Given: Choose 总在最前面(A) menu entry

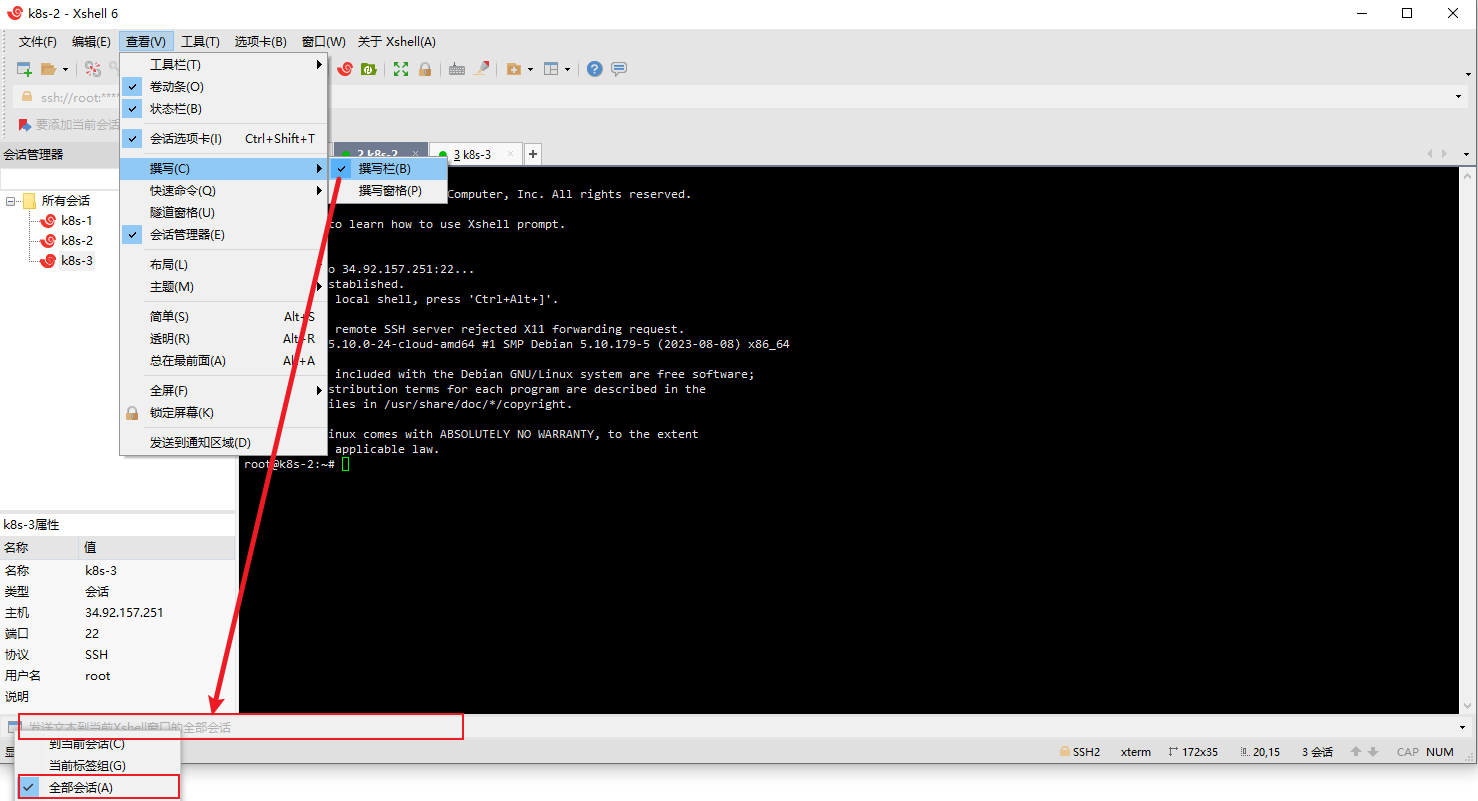Looking at the screenshot, I should point(223,361).
